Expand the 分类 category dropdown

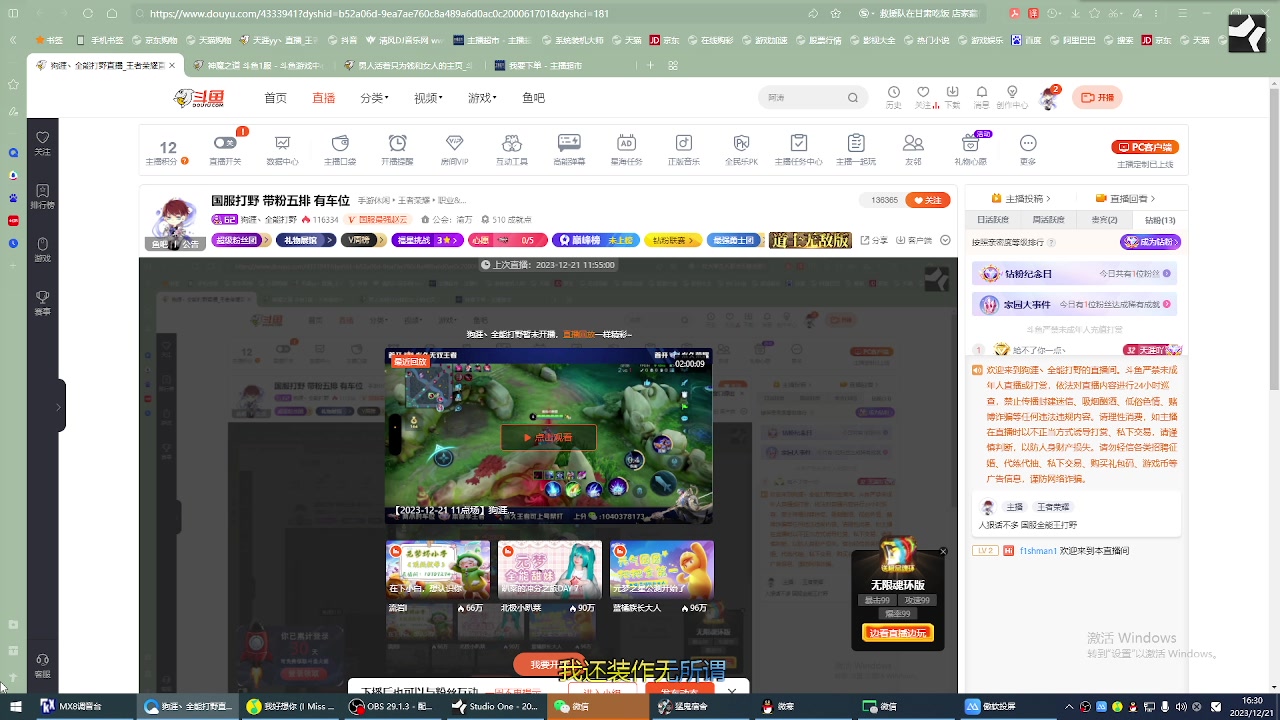click(374, 98)
